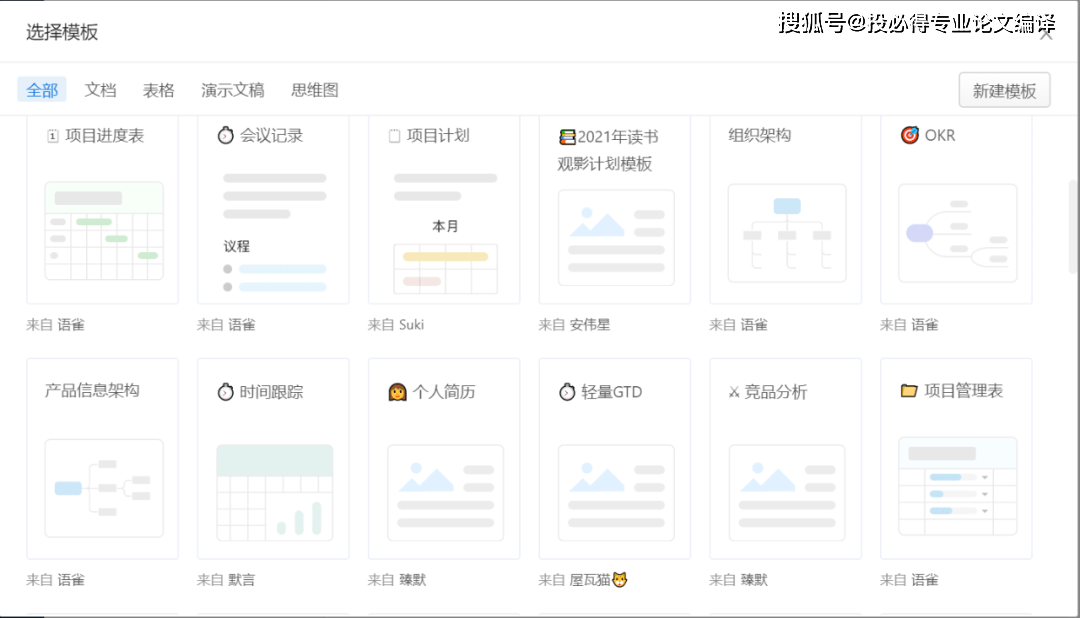Image resolution: width=1080 pixels, height=618 pixels.
Task: Click the stopwatch icon beside 会议记录
Action: pos(225,135)
